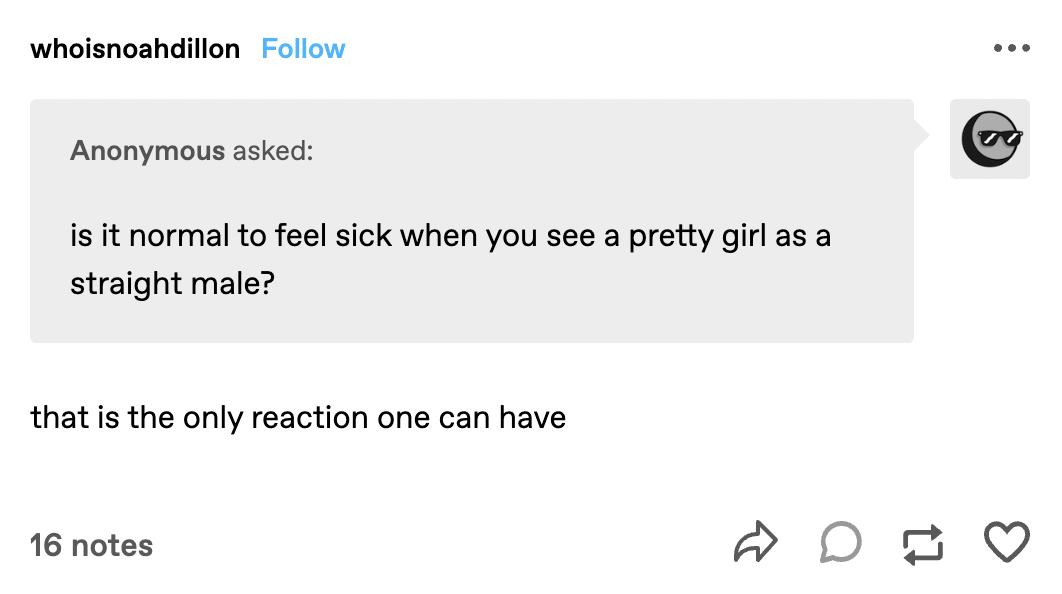Click the question line starting 'is it normal'

click(450, 237)
